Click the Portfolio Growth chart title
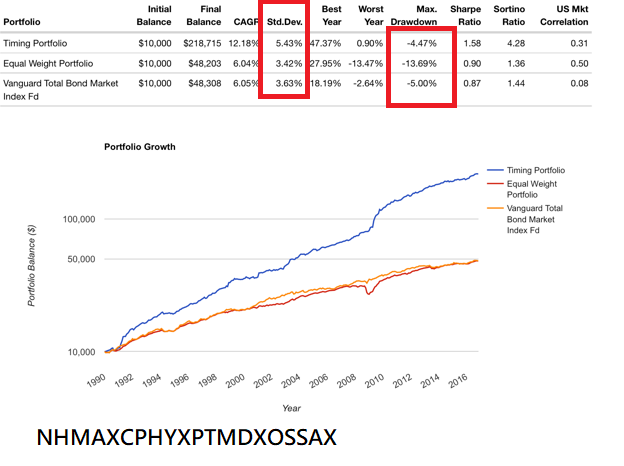 [140, 147]
